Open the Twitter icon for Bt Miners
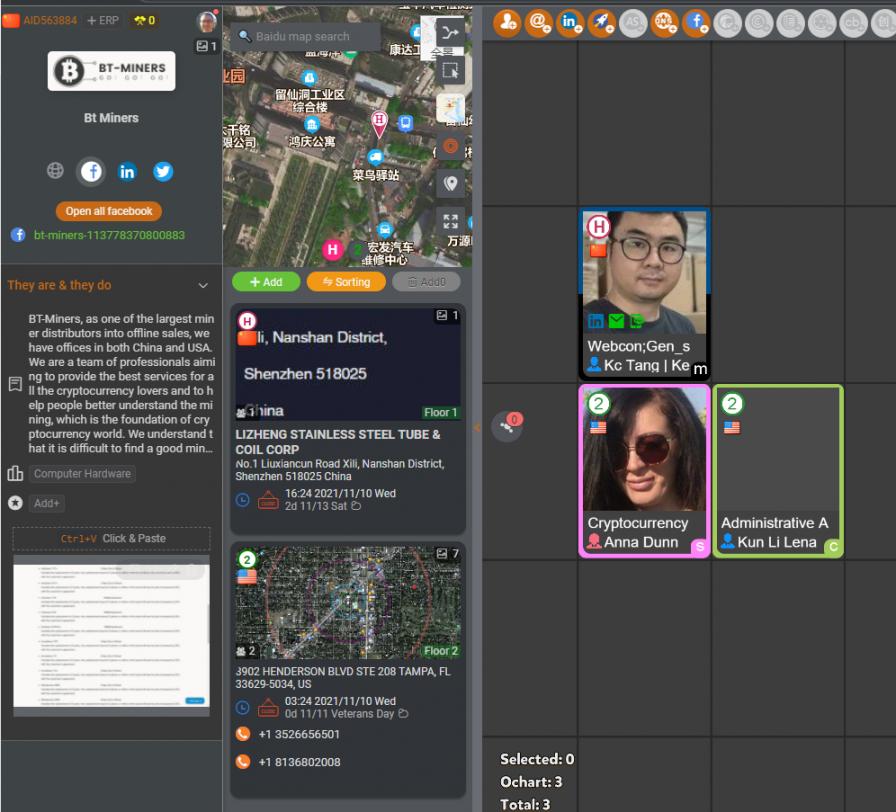The width and height of the screenshot is (896, 812). 163,172
